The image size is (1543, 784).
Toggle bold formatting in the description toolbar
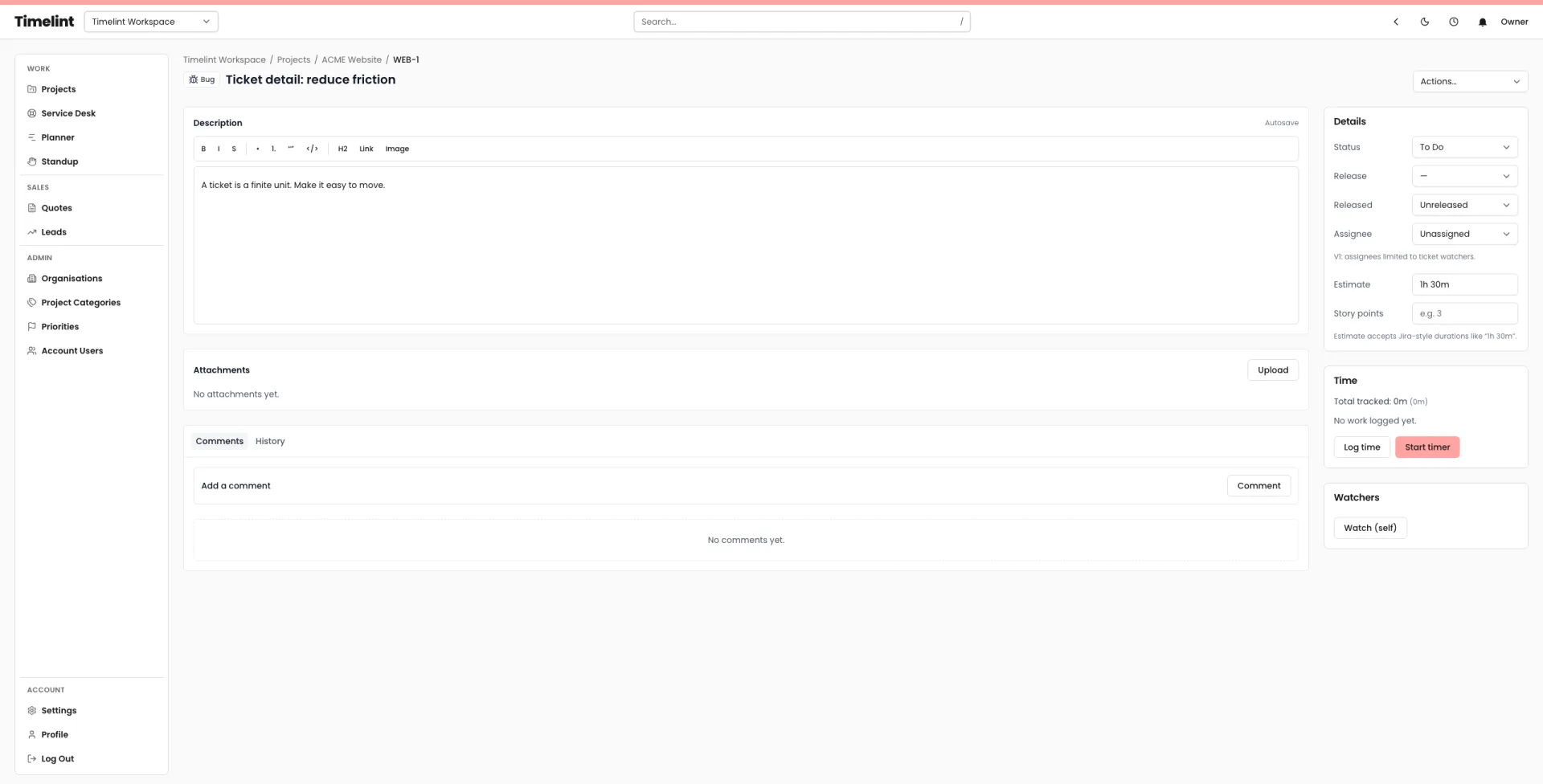(x=203, y=149)
